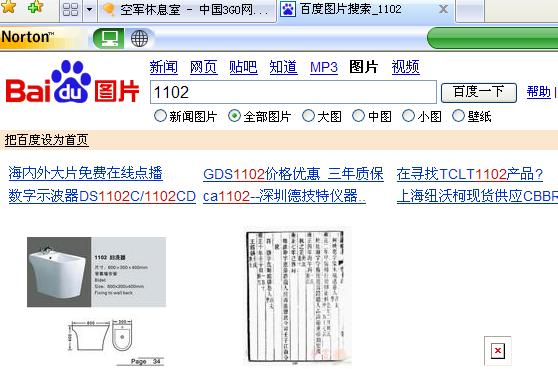Click the green Norton status bar
Viewport: 558px width, 369px height.
[493, 38]
